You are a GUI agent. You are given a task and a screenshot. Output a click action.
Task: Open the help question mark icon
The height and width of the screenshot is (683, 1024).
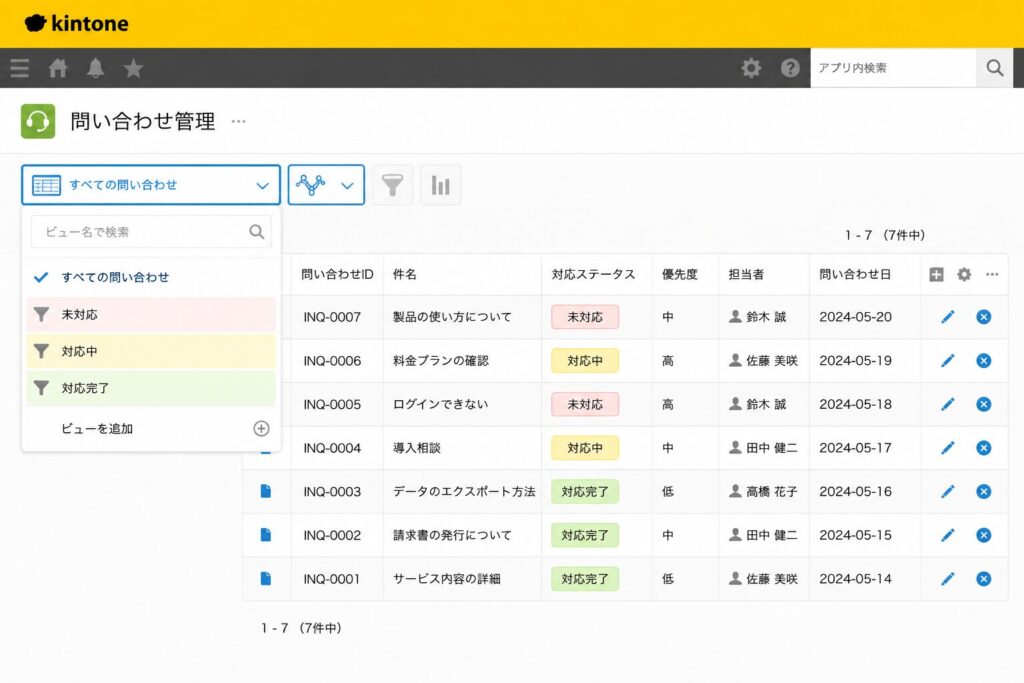click(x=790, y=68)
